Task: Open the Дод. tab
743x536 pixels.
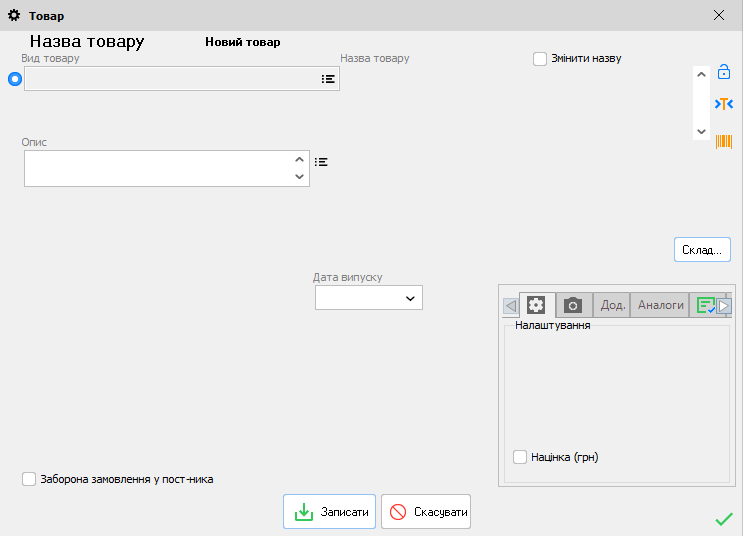Action: tap(612, 305)
